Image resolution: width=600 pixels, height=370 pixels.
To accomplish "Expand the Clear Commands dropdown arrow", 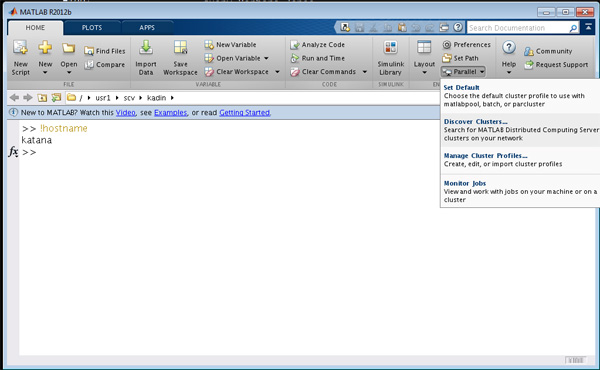I will (365, 72).
